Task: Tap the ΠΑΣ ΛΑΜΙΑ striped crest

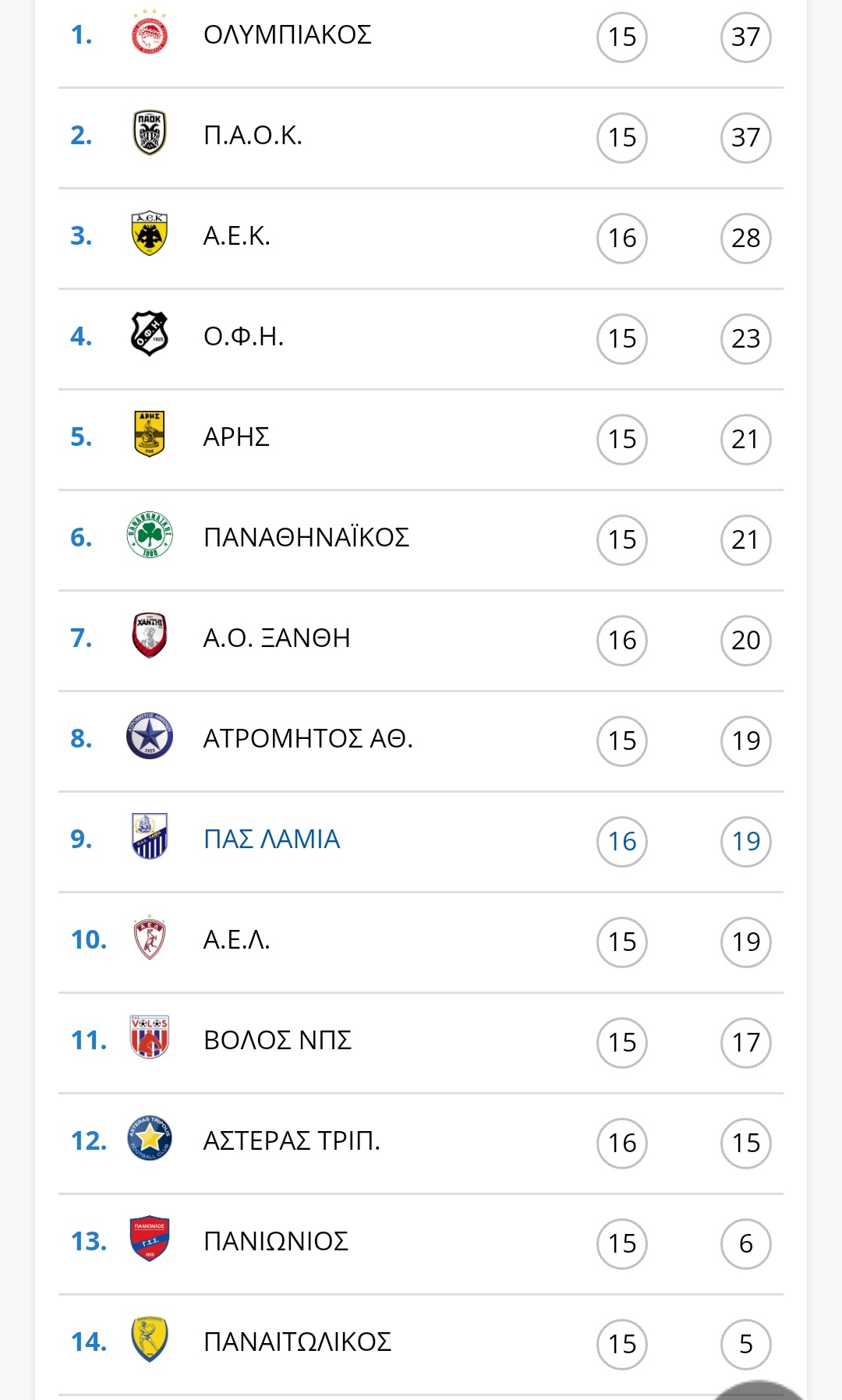Action: tap(150, 837)
